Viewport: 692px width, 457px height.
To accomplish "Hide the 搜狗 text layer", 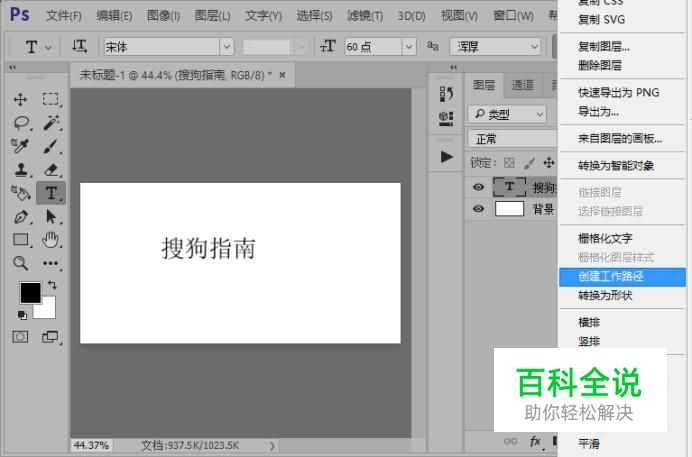I will pyautogui.click(x=478, y=187).
